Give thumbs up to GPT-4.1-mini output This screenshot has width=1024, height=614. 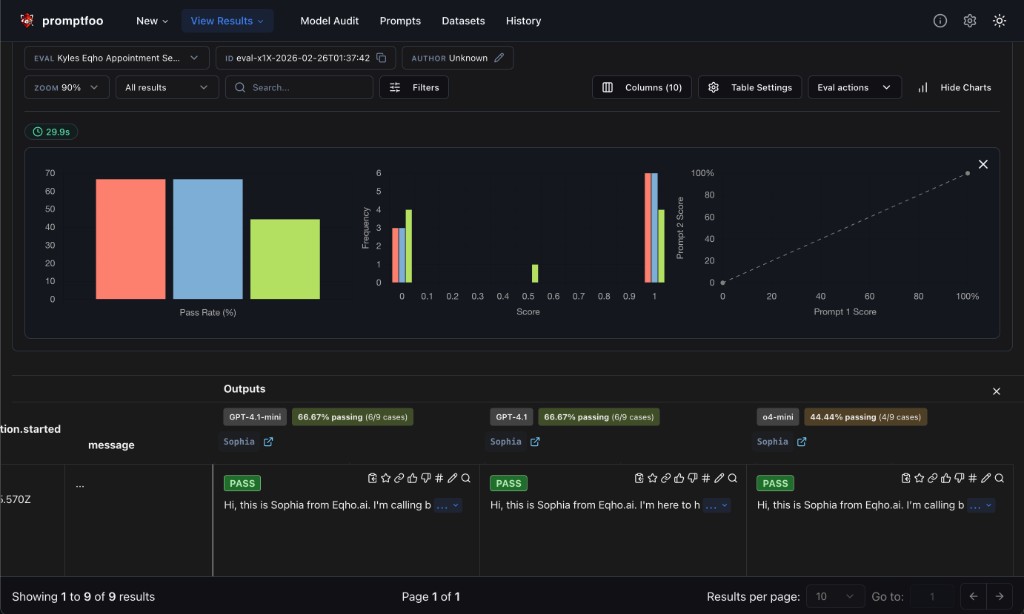point(412,479)
